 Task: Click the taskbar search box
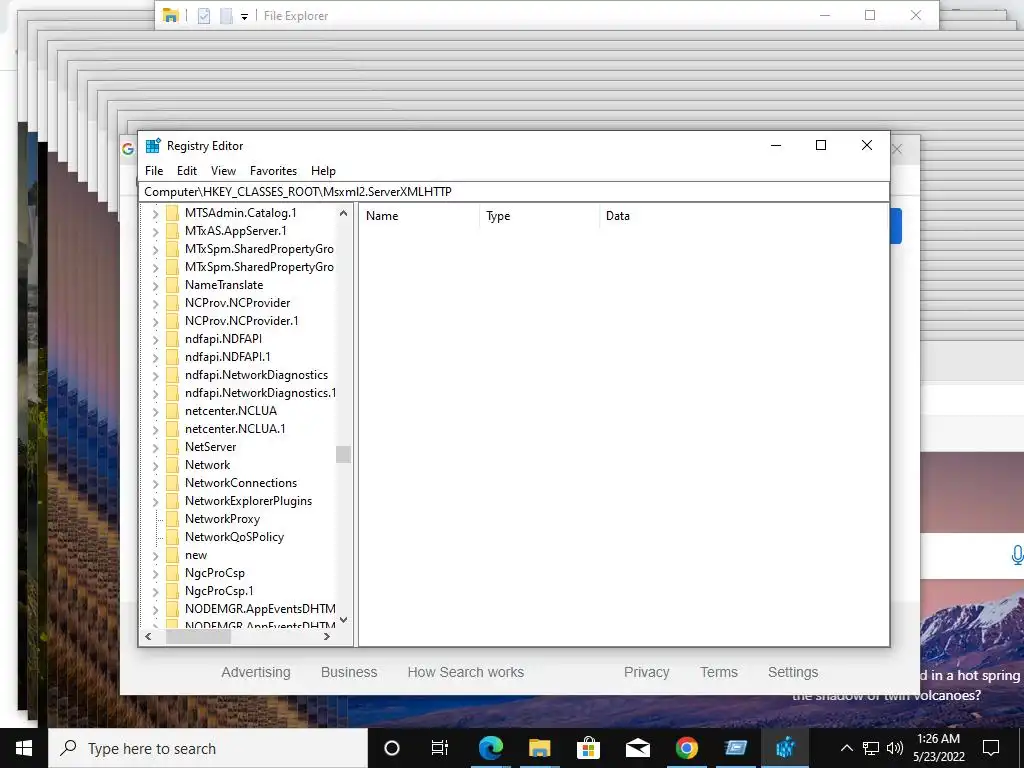(208, 748)
